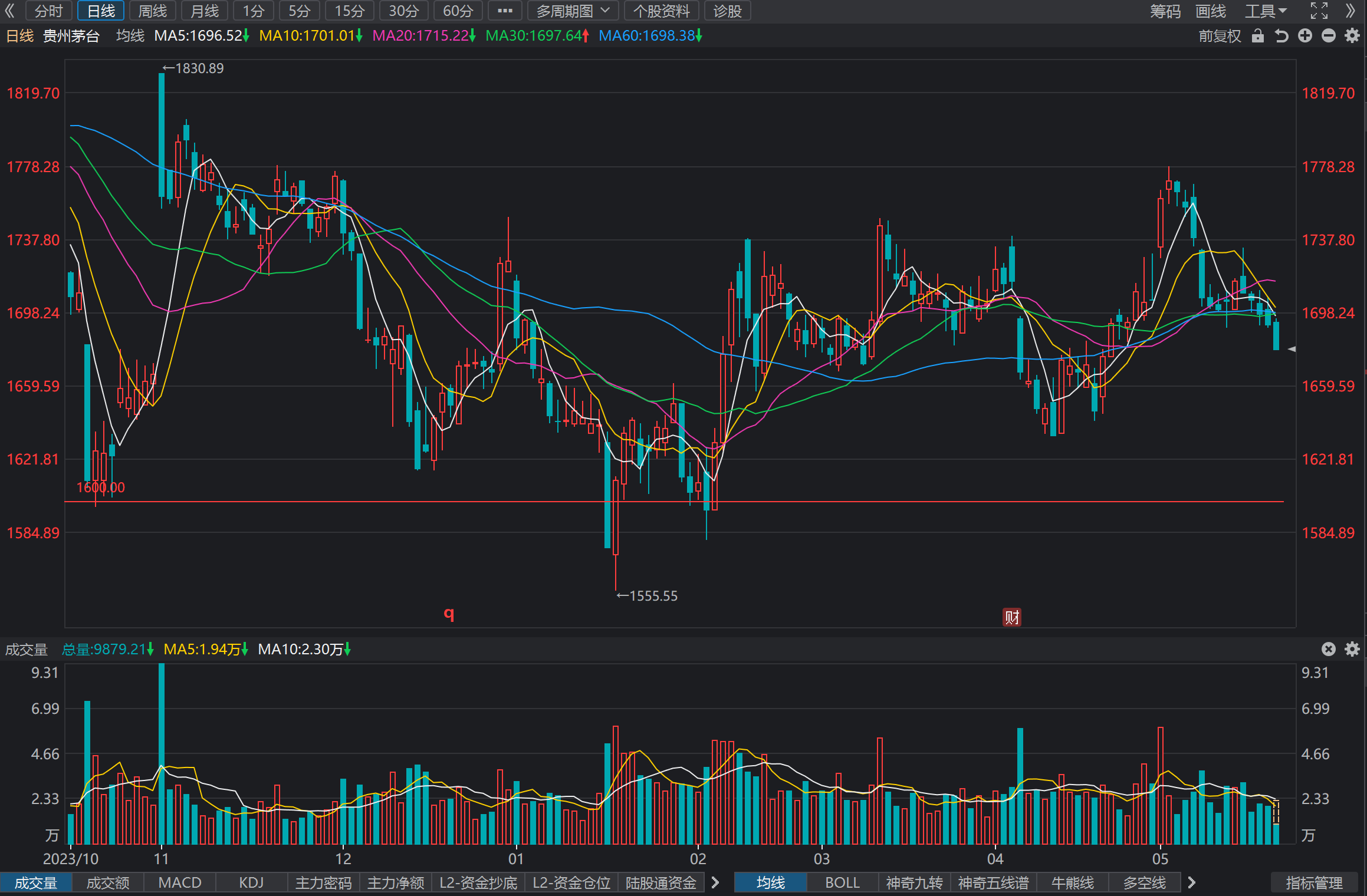This screenshot has height=896, width=1367.
Task: Click volume MA5:1.94万 label
Action: point(206,649)
